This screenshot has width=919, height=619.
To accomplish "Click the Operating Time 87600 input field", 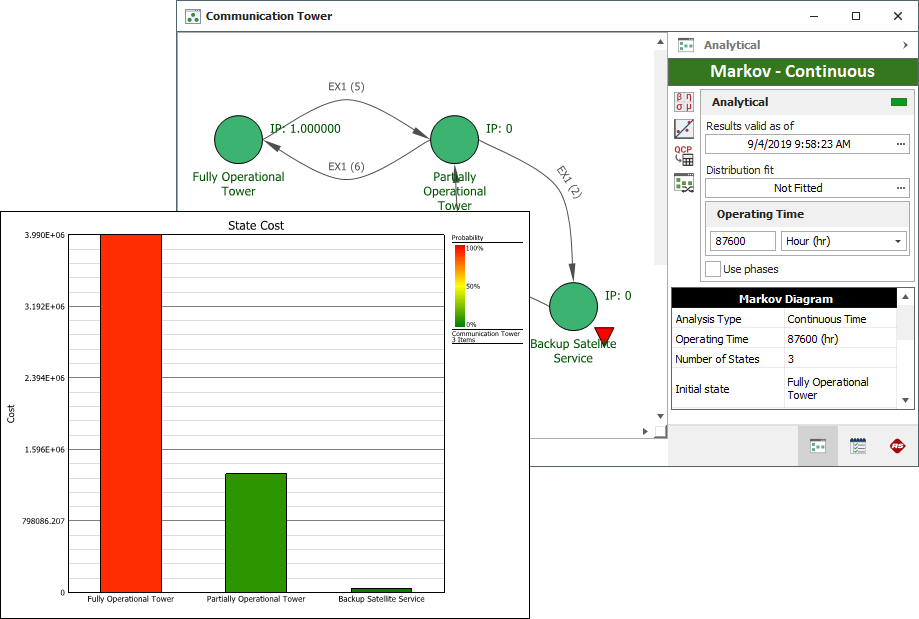I will pyautogui.click(x=741, y=241).
